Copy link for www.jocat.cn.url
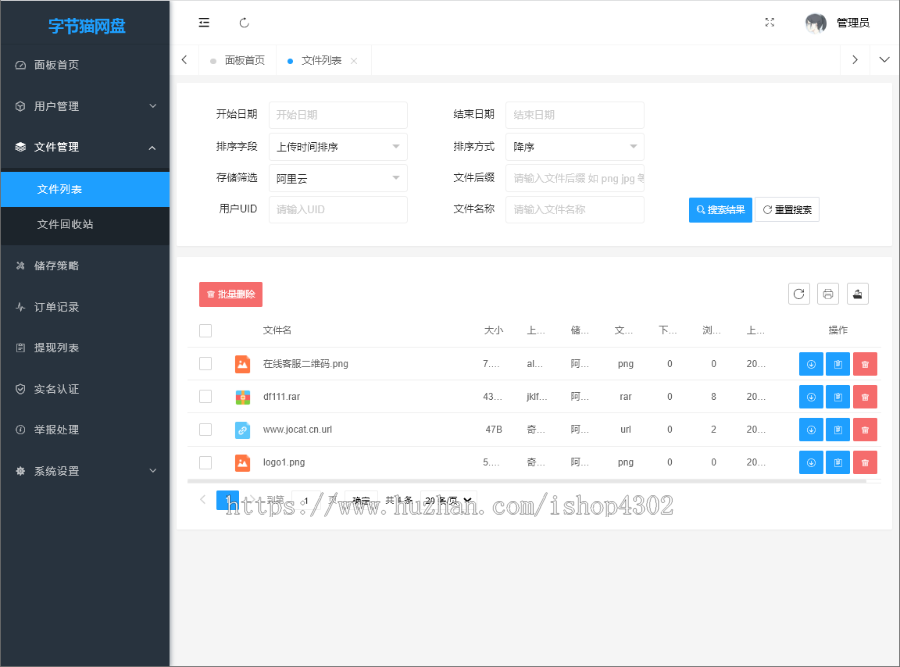 [838, 429]
